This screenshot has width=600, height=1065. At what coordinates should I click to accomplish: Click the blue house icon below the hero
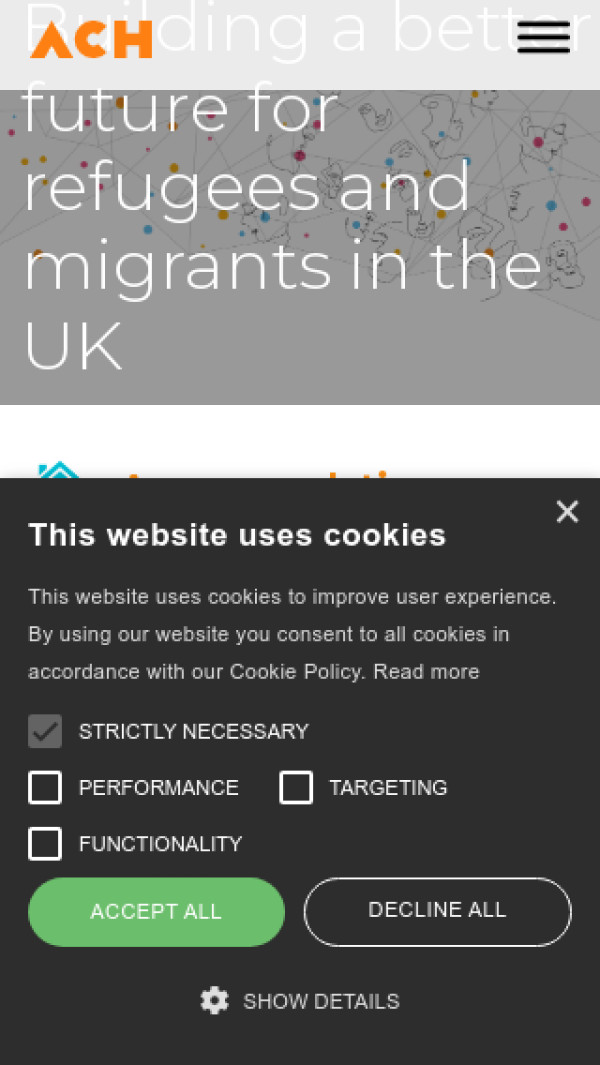tap(58, 470)
